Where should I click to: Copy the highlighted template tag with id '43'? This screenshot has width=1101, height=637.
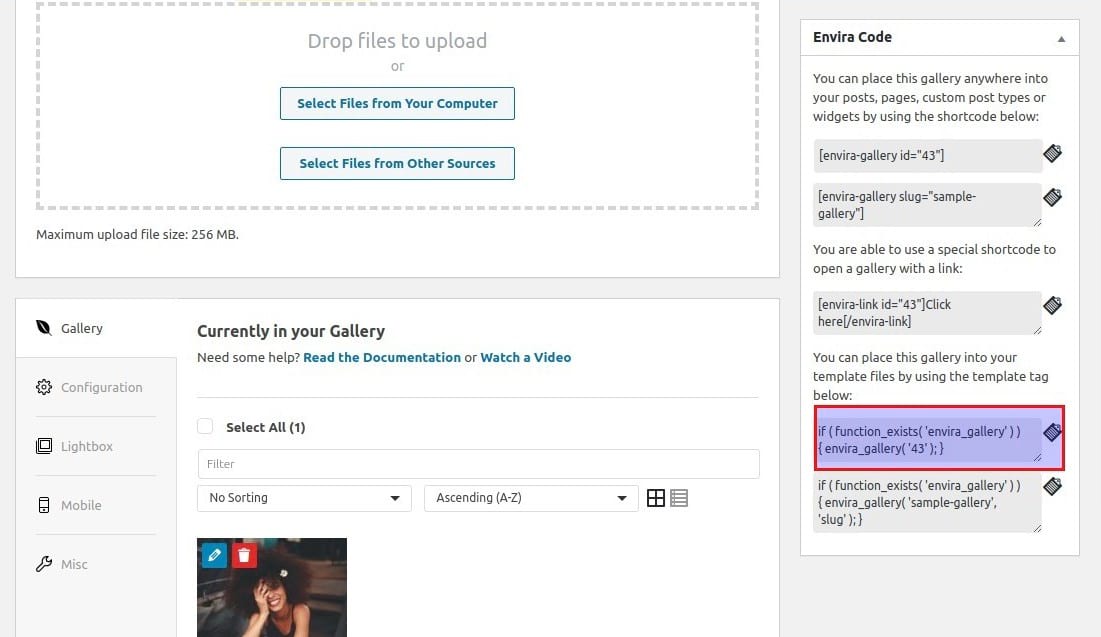coord(1052,432)
